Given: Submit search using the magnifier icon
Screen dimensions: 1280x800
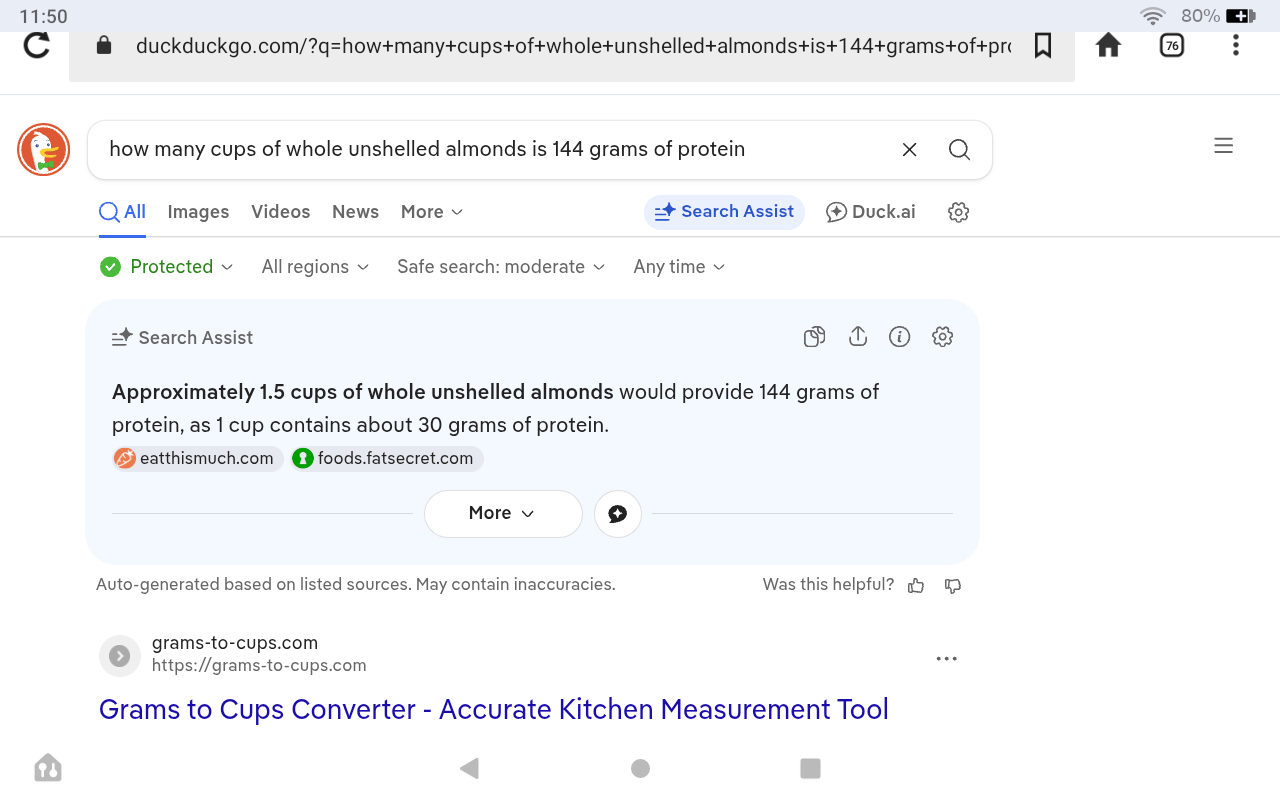Looking at the screenshot, I should [x=959, y=150].
